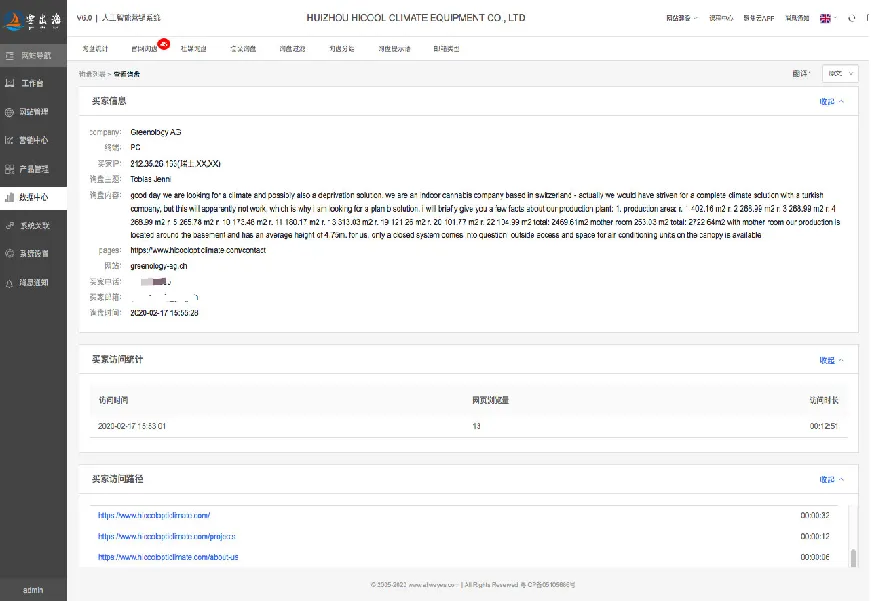Switch to the seventh tab in the tab row
This screenshot has width=871, height=601.
(394, 49)
